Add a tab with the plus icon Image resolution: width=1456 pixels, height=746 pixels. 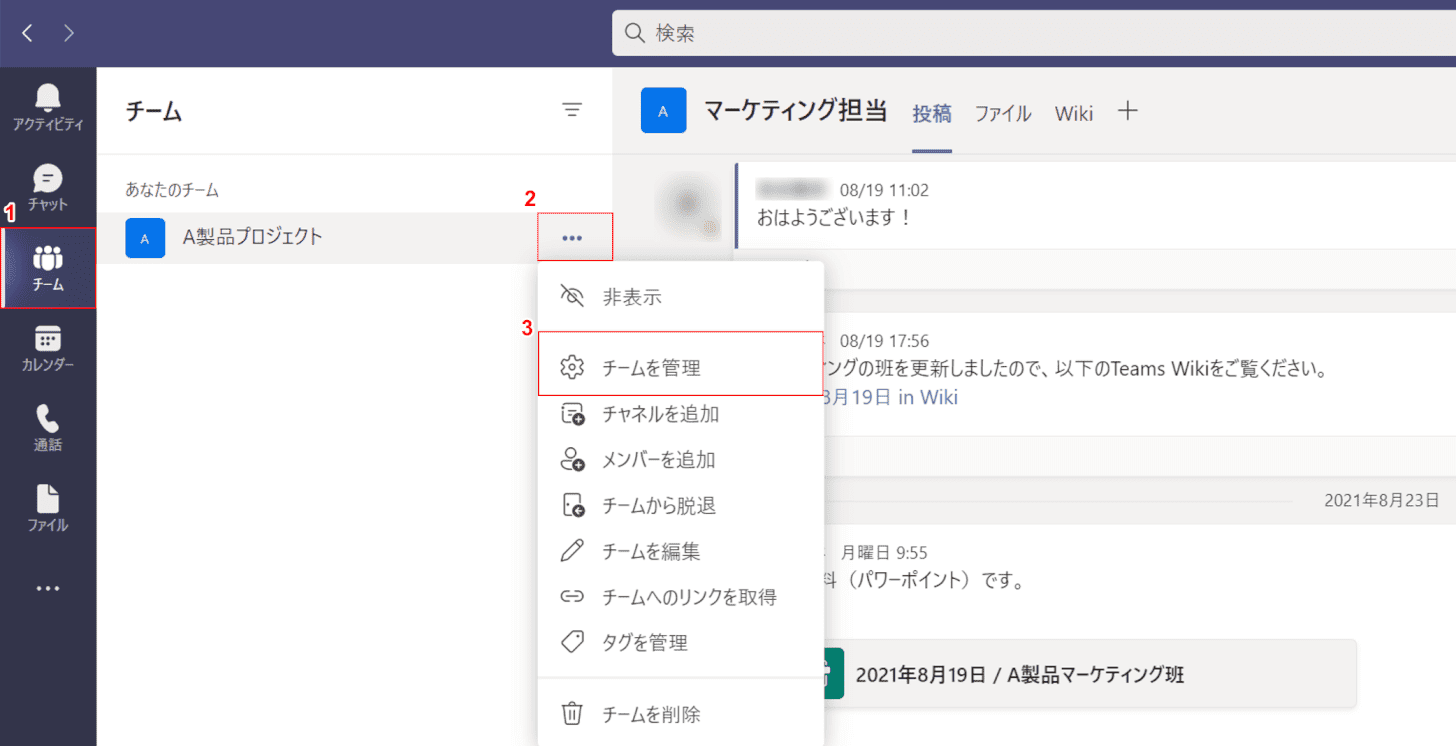coord(1127,111)
